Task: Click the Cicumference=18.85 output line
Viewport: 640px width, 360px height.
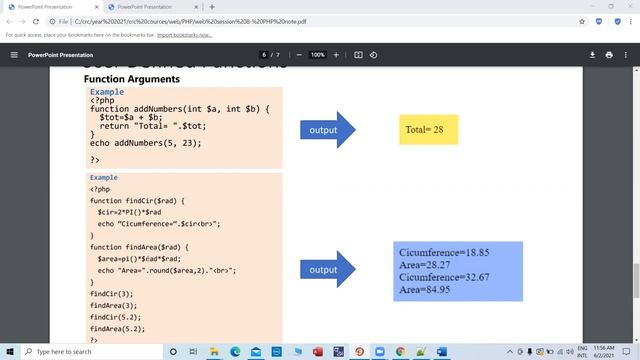Action: coord(444,252)
